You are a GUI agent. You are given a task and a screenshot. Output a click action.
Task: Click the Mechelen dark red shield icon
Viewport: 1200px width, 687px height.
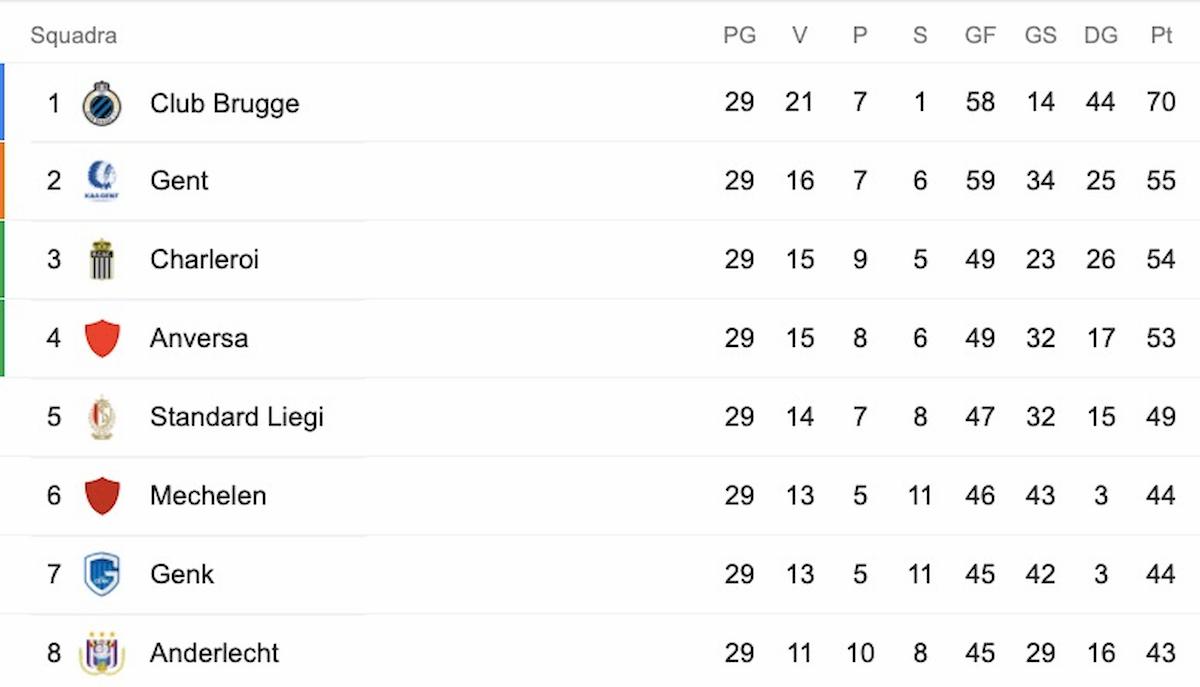point(102,496)
